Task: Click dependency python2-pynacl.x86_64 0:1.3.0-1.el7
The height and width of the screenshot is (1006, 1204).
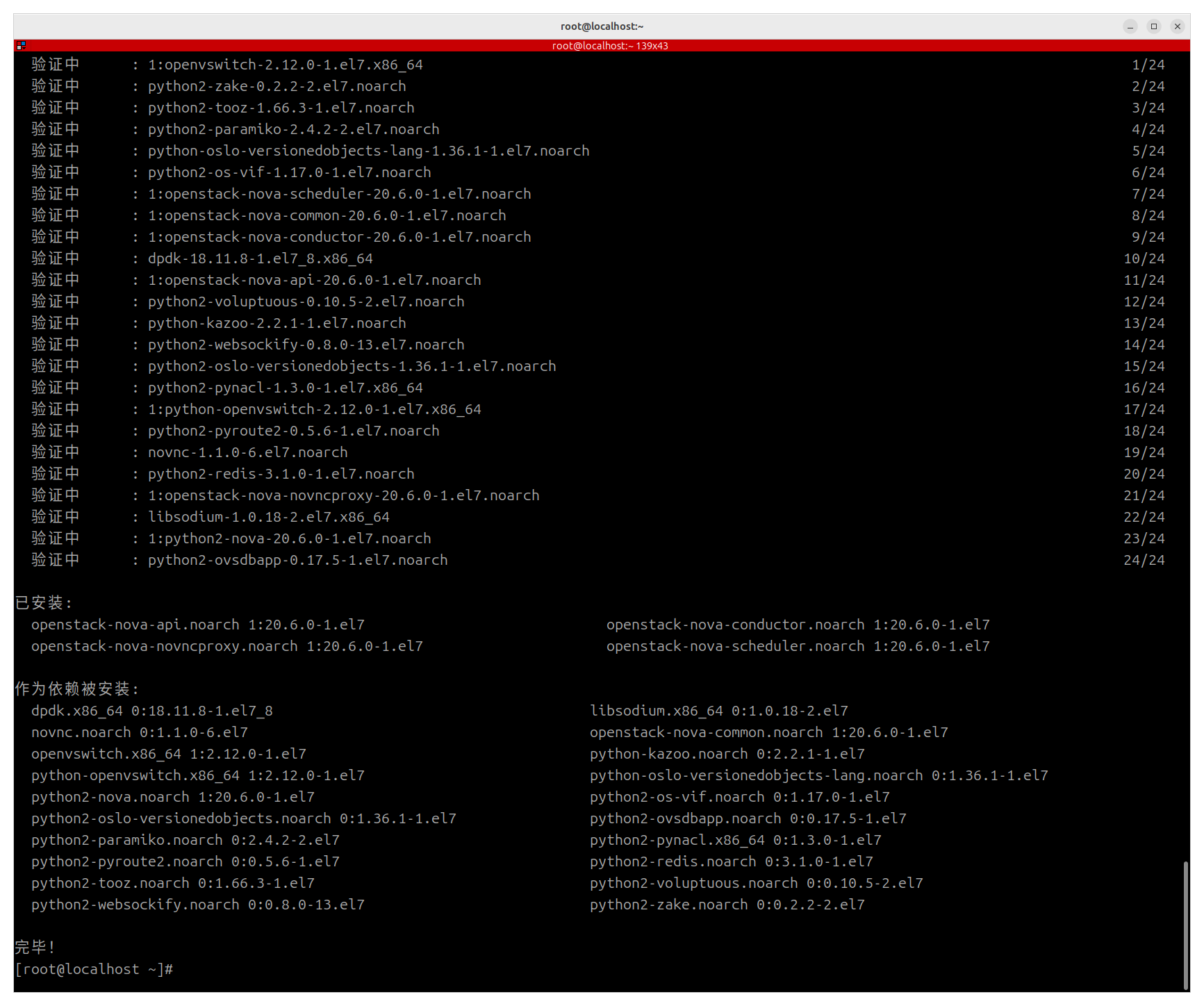Action: click(736, 840)
